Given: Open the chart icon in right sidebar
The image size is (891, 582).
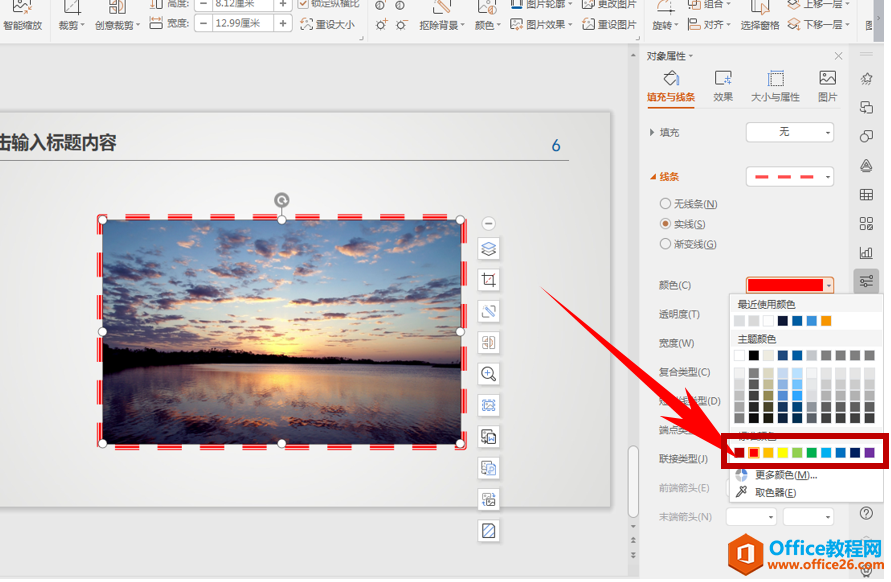Looking at the screenshot, I should click(x=866, y=252).
